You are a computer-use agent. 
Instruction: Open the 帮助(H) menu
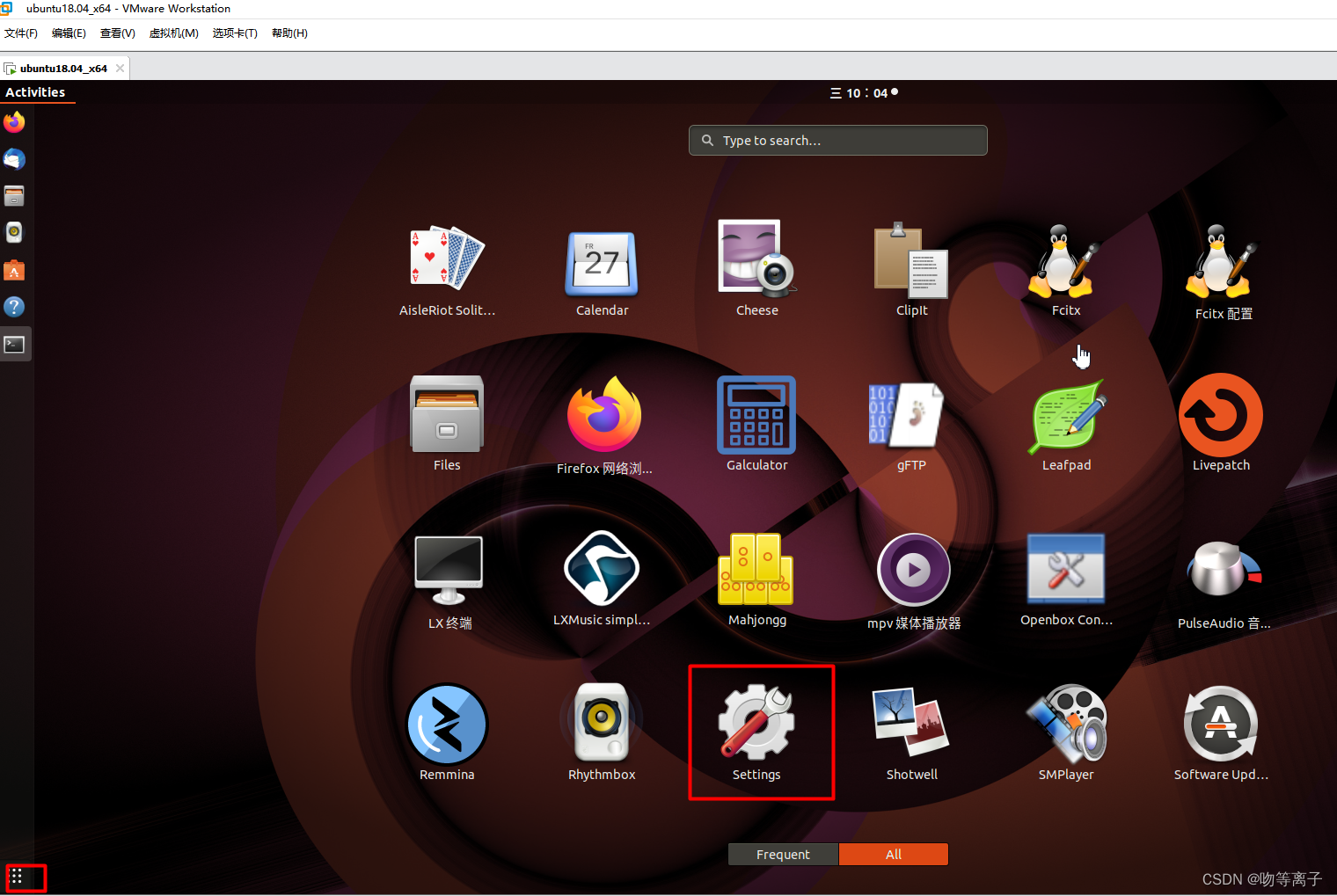tap(289, 33)
